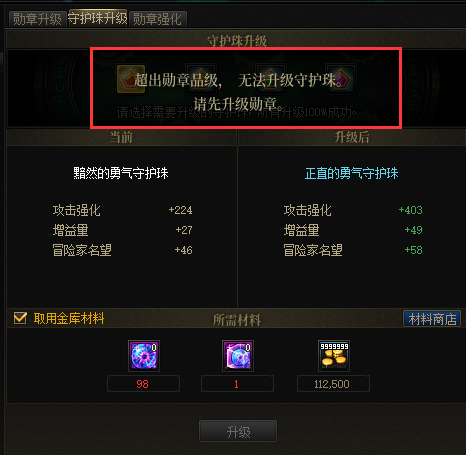Click the 取用金库材料 label text

[69, 318]
